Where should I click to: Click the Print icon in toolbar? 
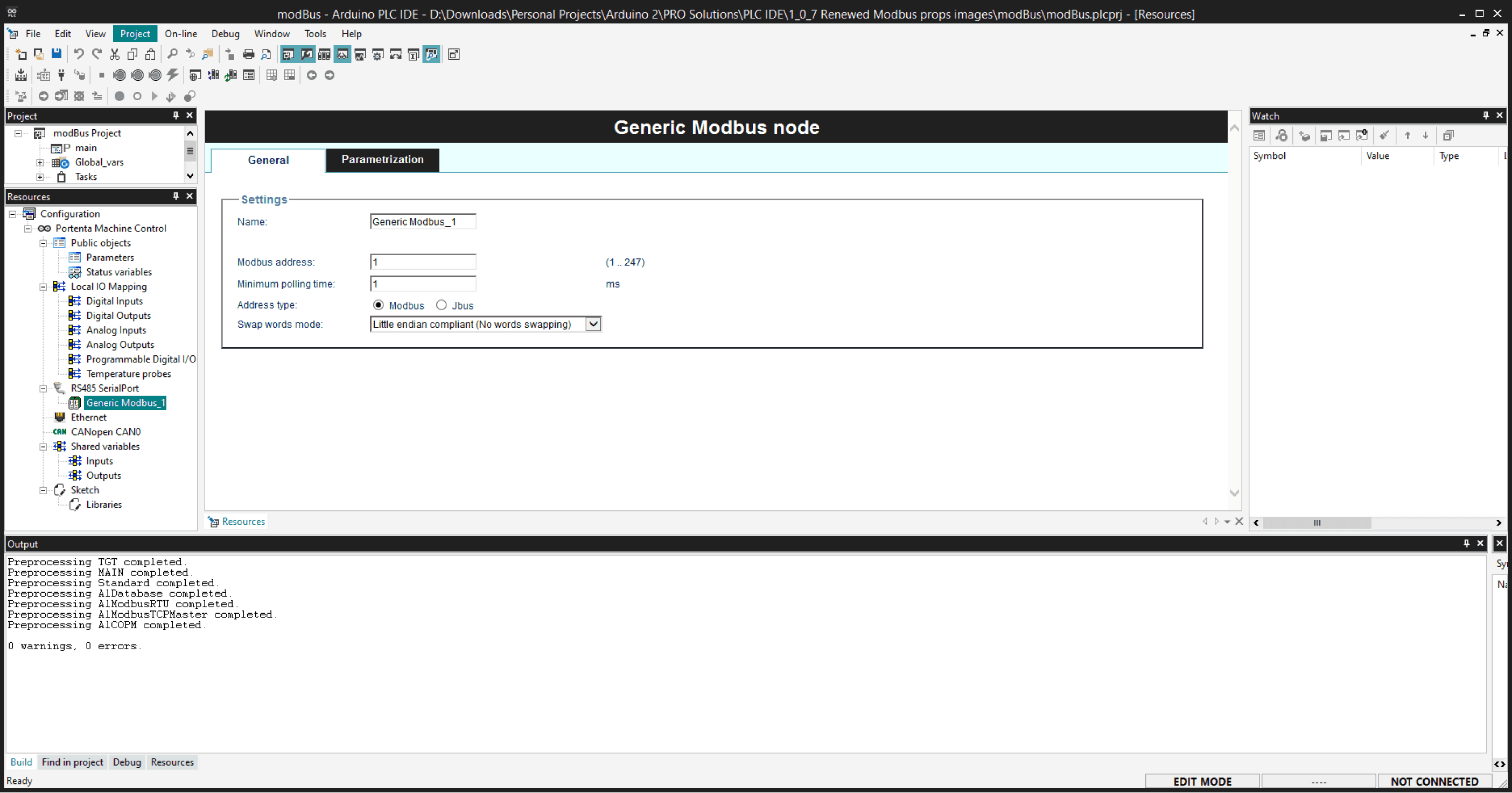pos(248,54)
